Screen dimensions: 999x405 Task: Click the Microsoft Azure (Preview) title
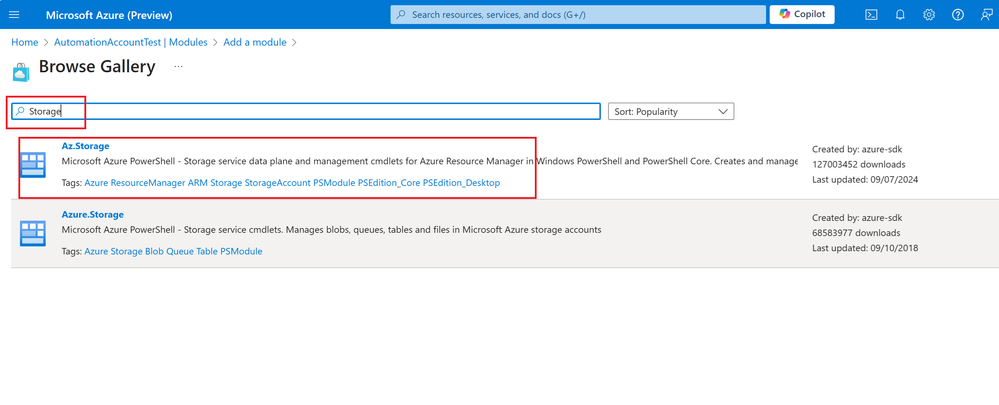pyautogui.click(x=109, y=15)
